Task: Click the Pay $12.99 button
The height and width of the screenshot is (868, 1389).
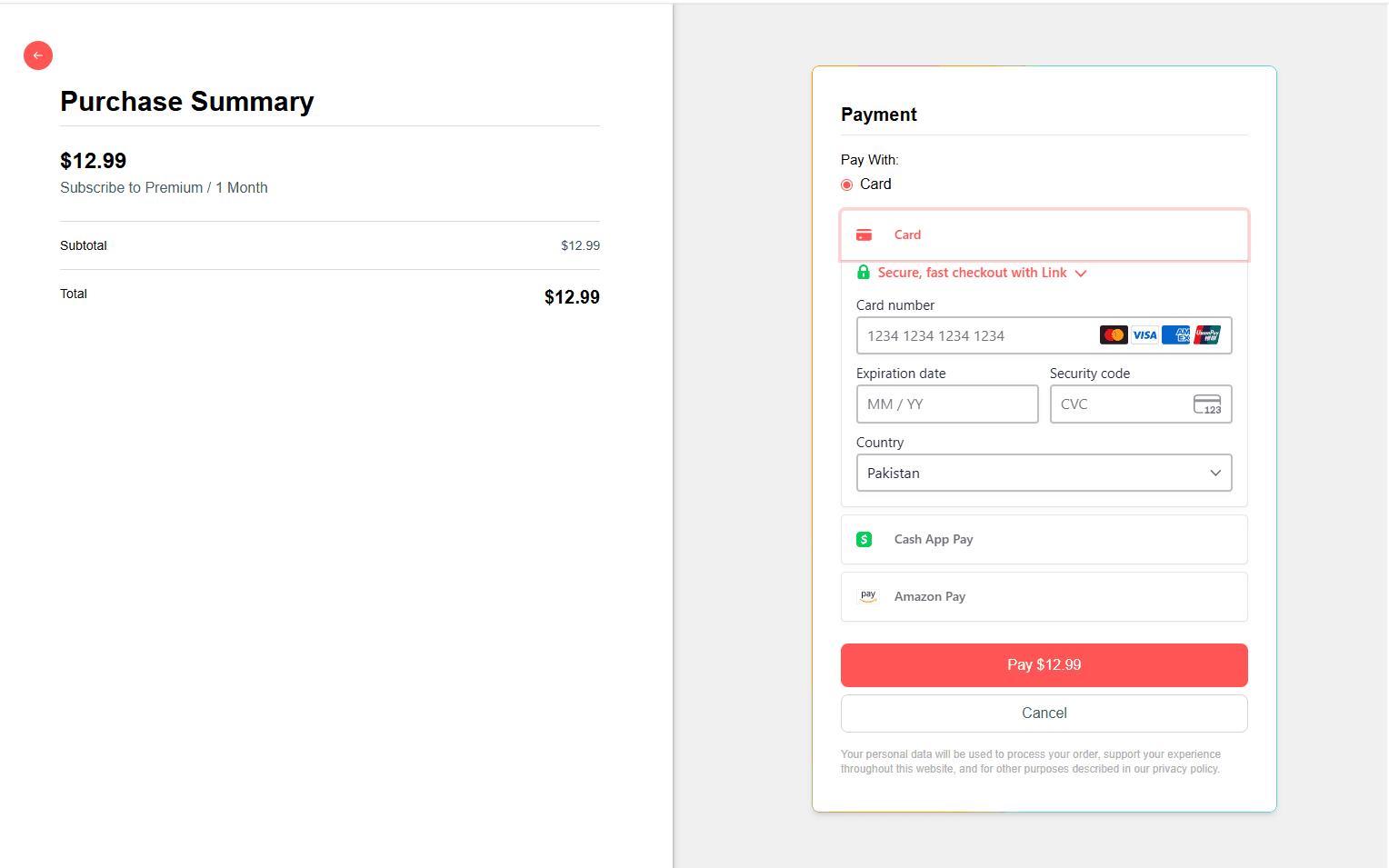Action: [1044, 664]
